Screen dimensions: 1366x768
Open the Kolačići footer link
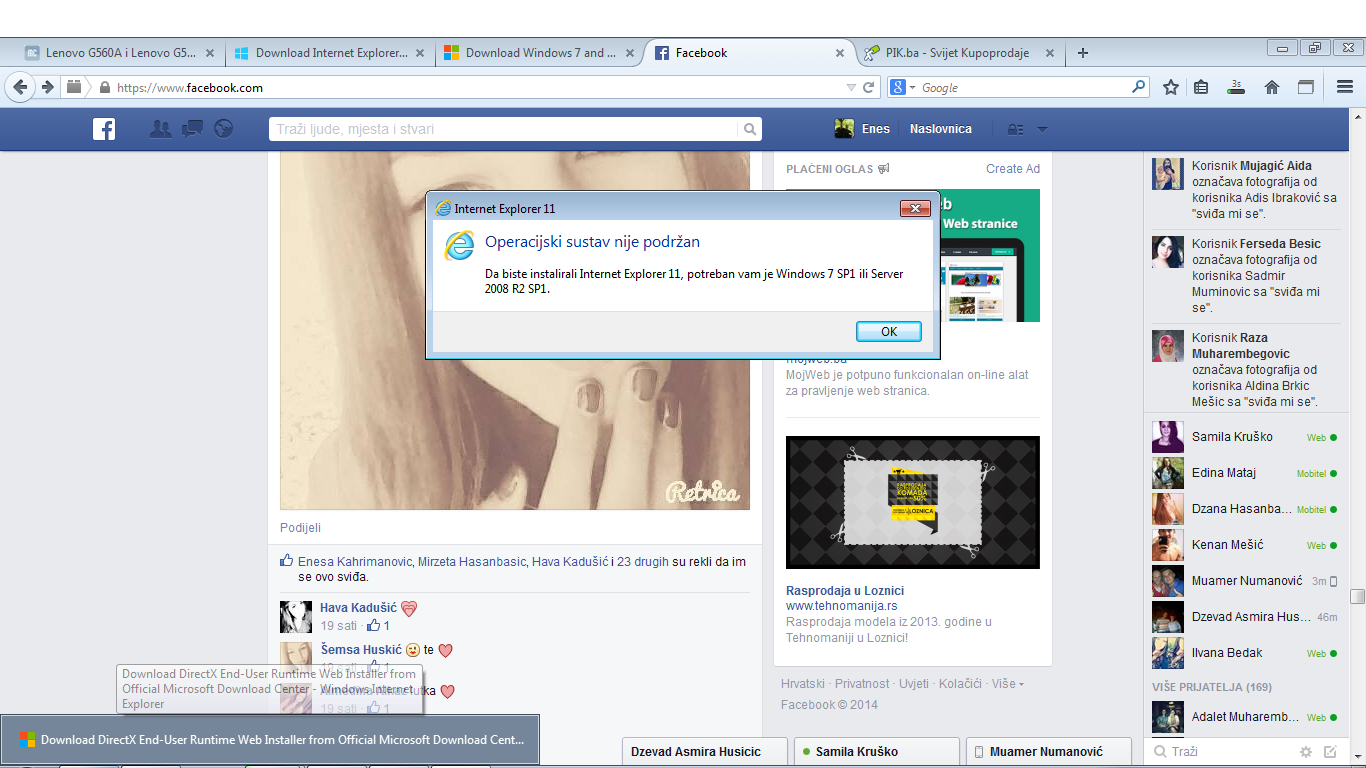tap(959, 684)
